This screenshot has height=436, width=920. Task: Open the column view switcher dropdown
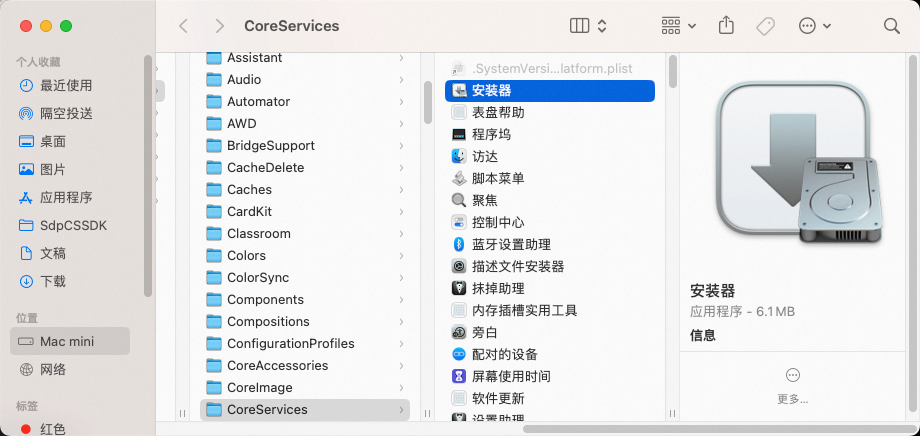pyautogui.click(x=589, y=26)
